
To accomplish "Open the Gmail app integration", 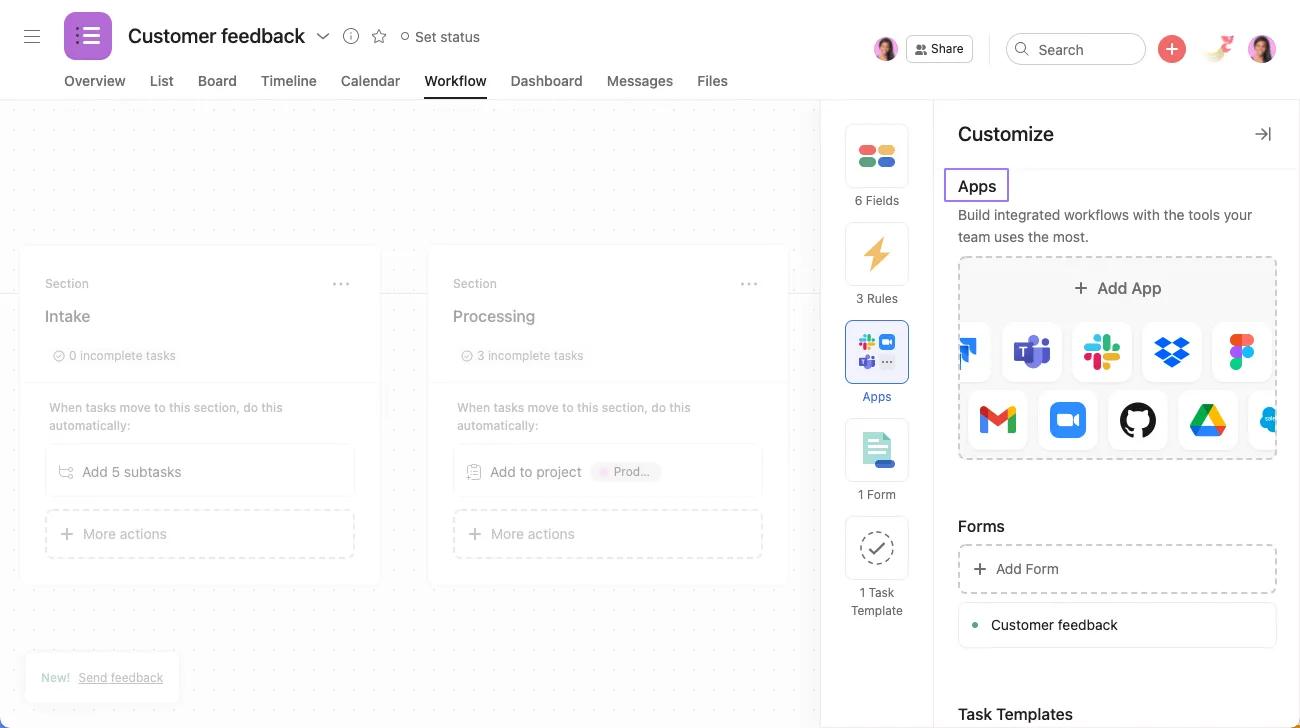I will [997, 420].
